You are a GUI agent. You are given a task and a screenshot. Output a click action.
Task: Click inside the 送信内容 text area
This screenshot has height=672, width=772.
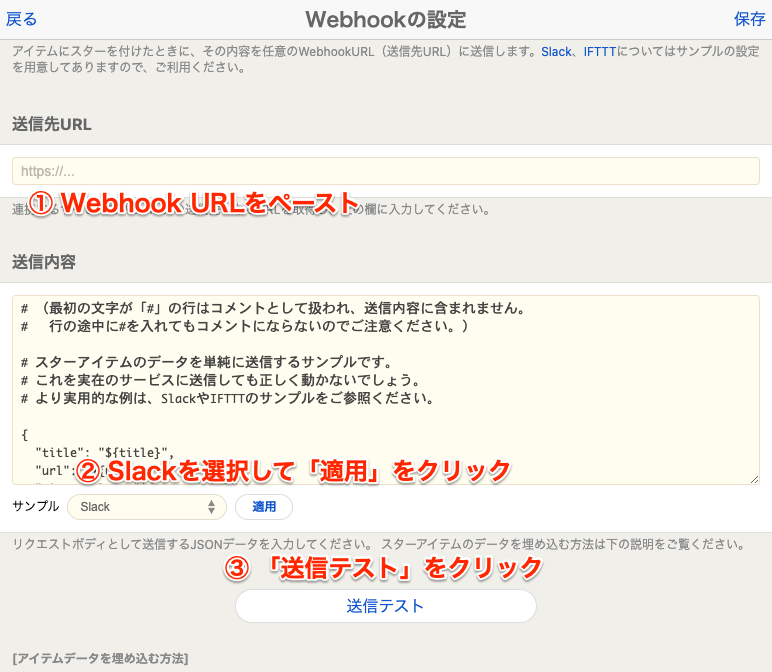tap(385, 390)
